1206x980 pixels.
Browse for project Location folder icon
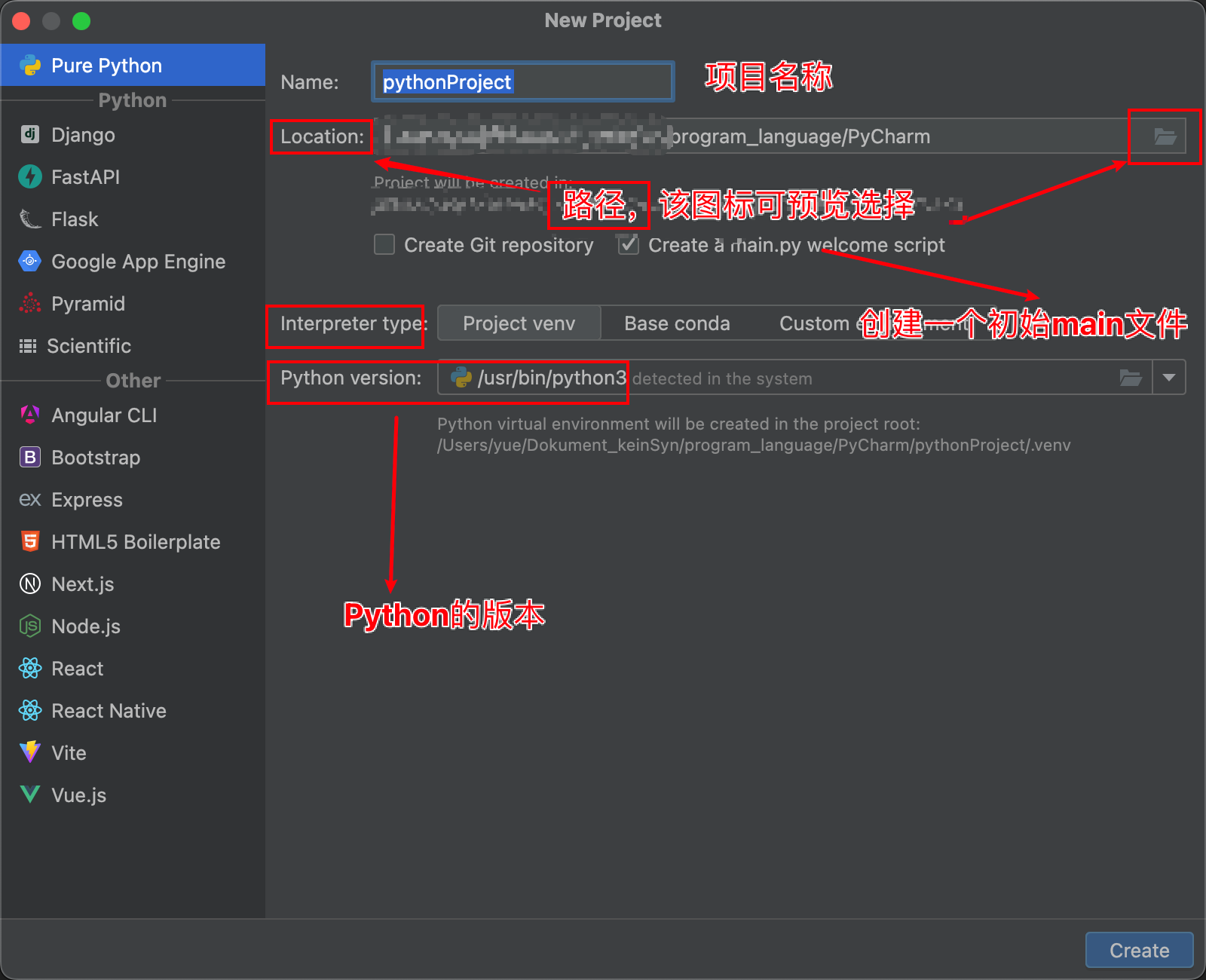click(1165, 136)
